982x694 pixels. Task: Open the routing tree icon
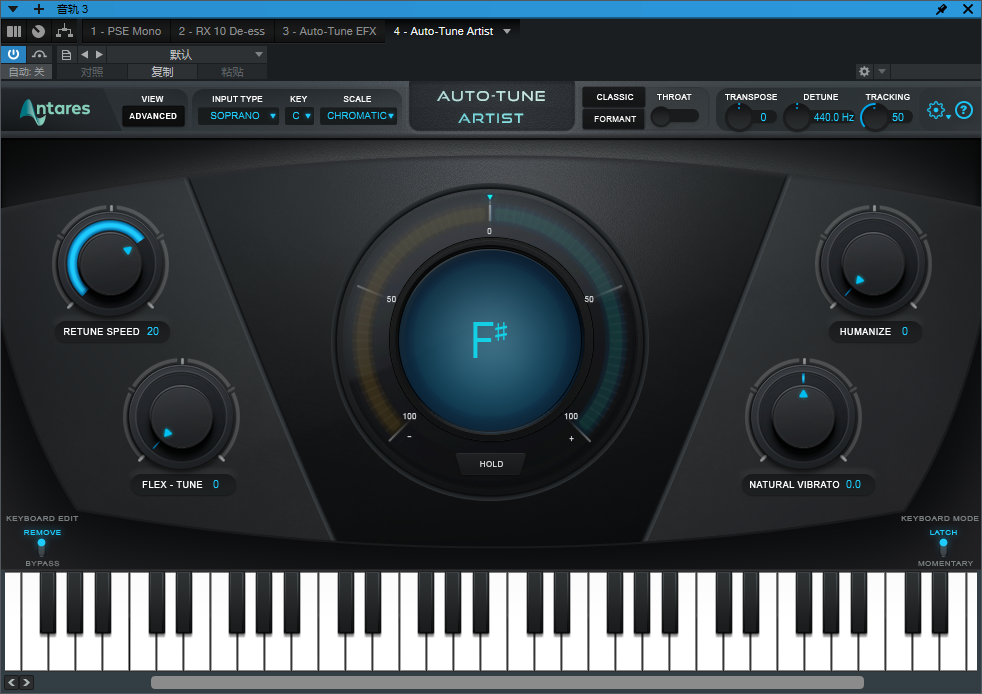point(64,31)
